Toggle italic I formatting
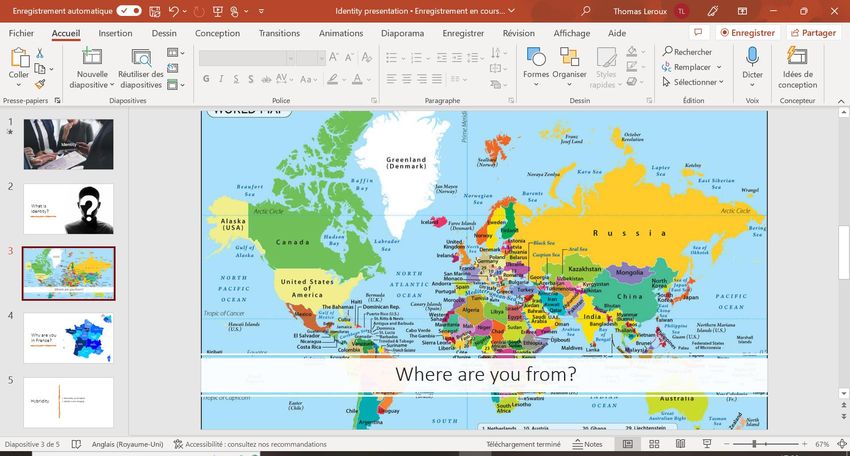This screenshot has height=456, width=850. click(x=221, y=79)
